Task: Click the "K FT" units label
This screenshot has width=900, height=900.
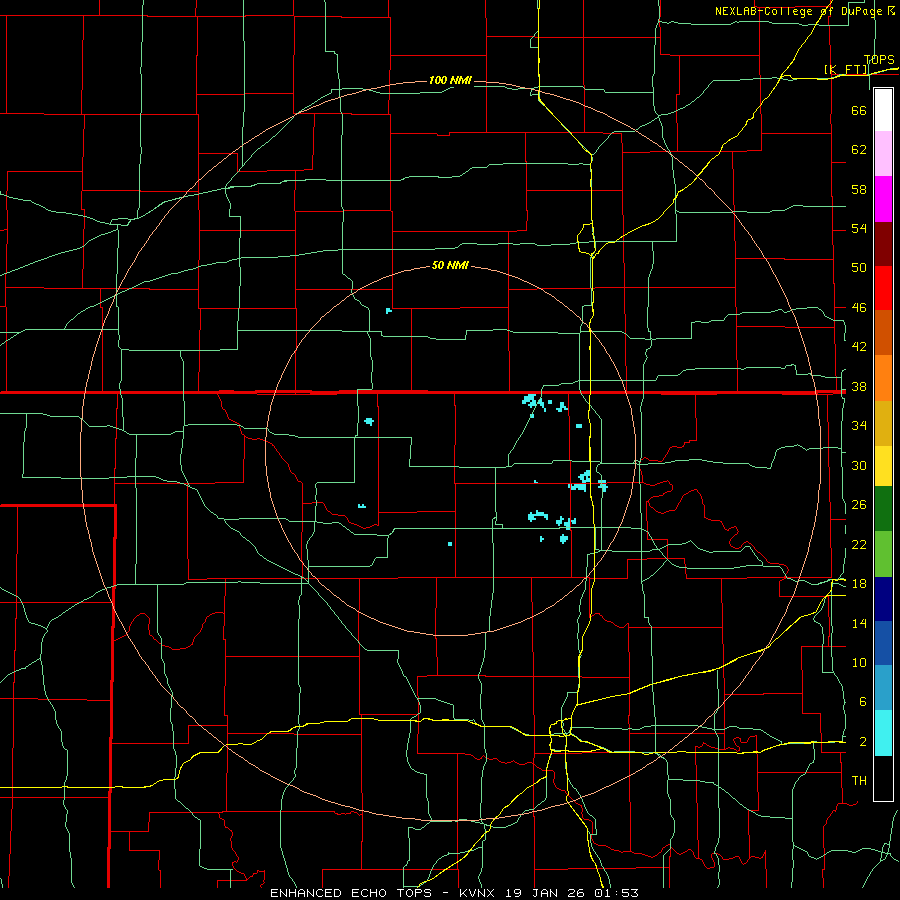Action: 846,70
